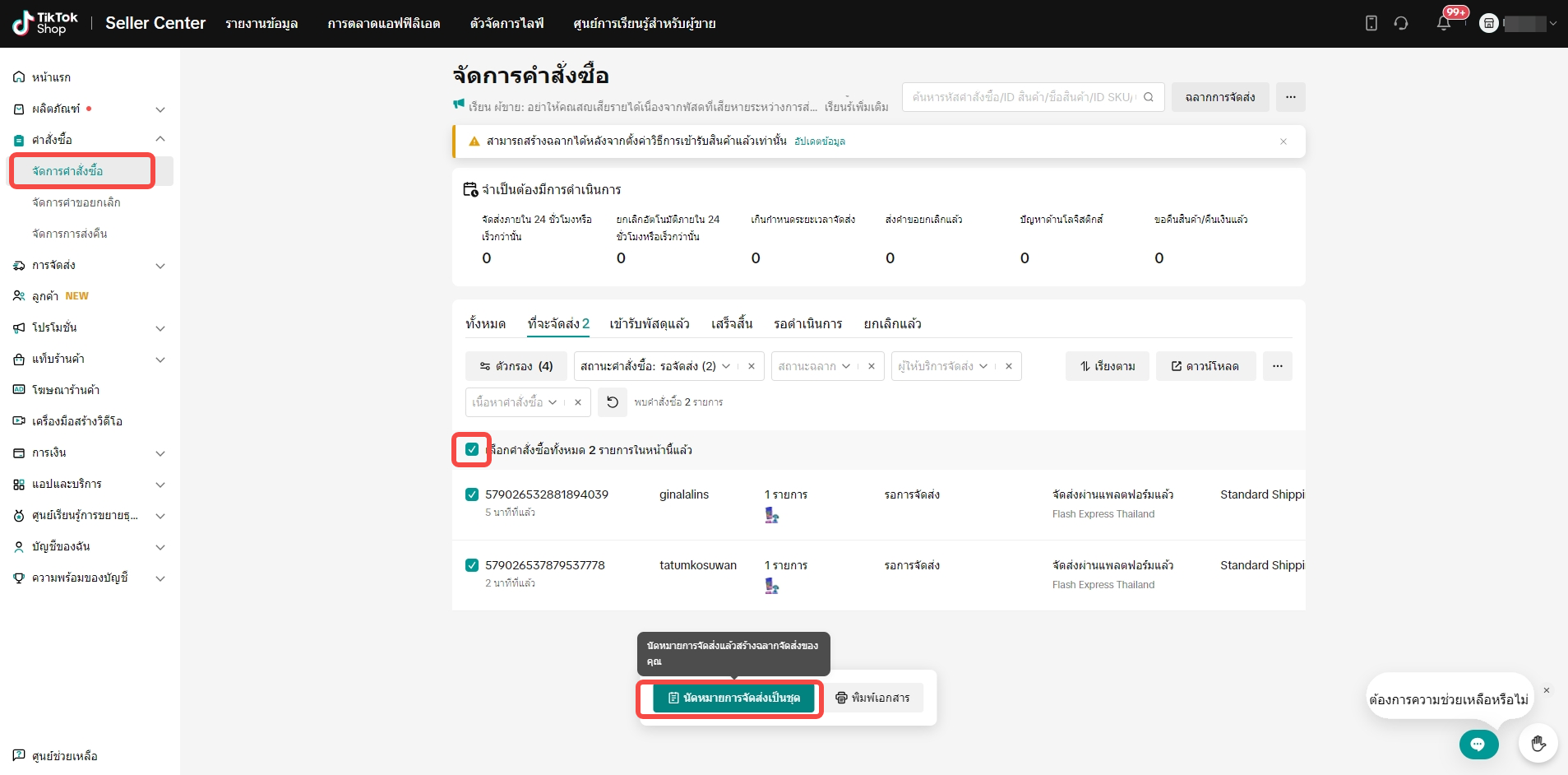Clear the สถานะฉลาก filter

872,366
